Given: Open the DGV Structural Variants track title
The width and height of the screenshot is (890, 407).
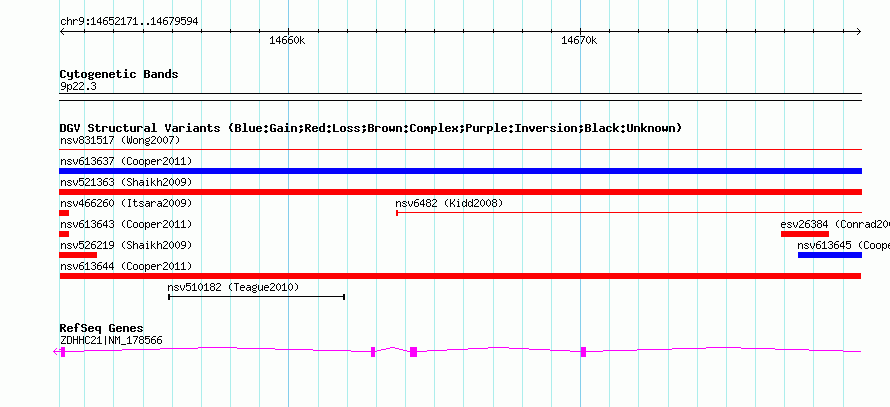Looking at the screenshot, I should coord(371,128).
